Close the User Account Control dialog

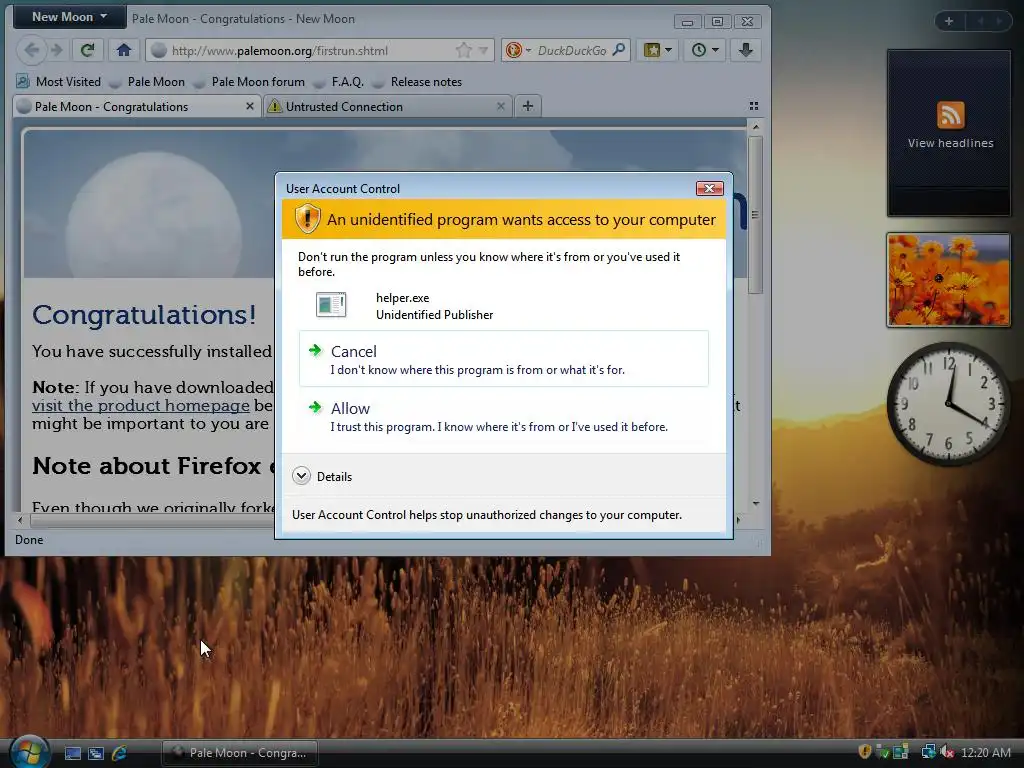(709, 188)
